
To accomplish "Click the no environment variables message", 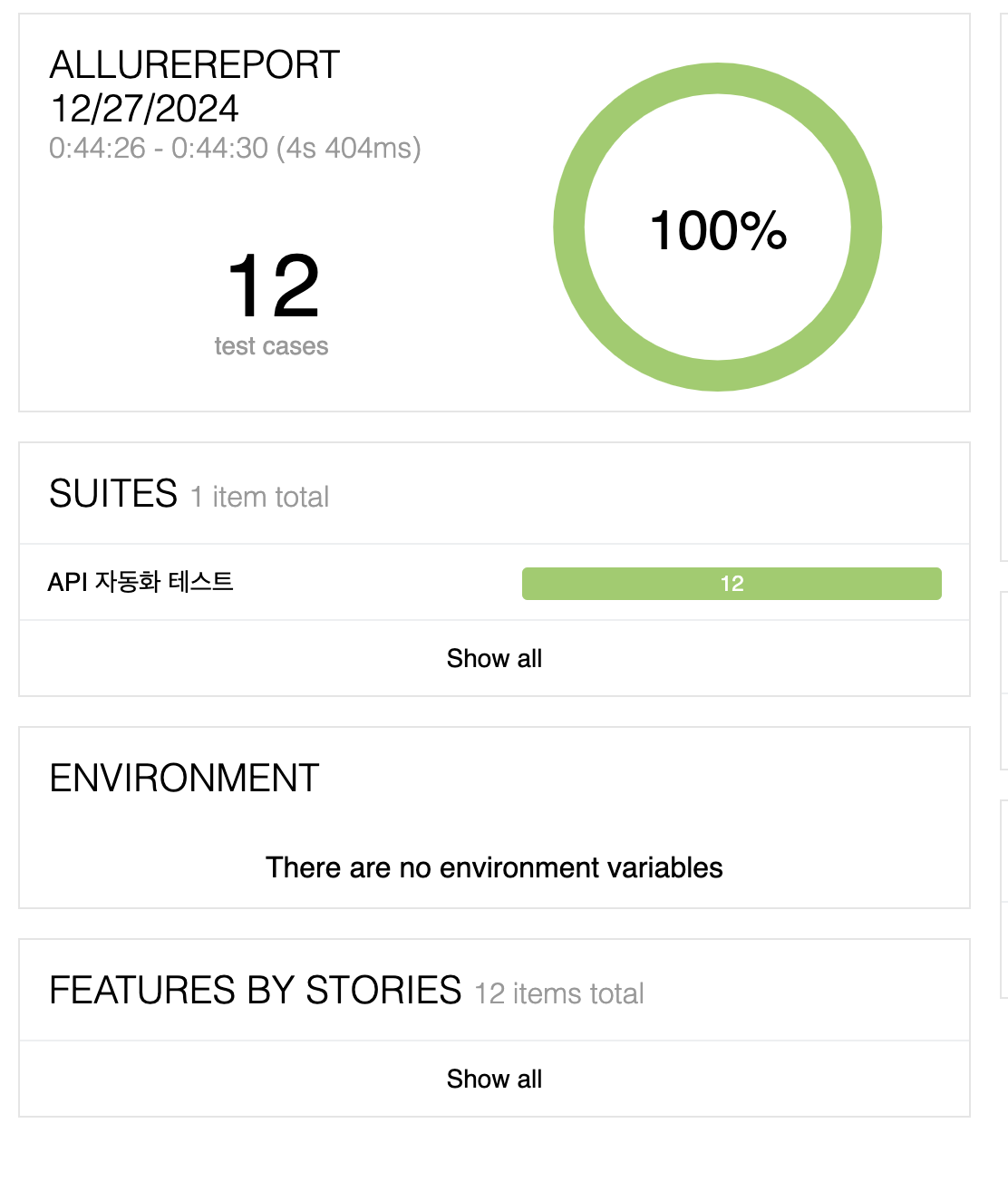I will 494,867.
